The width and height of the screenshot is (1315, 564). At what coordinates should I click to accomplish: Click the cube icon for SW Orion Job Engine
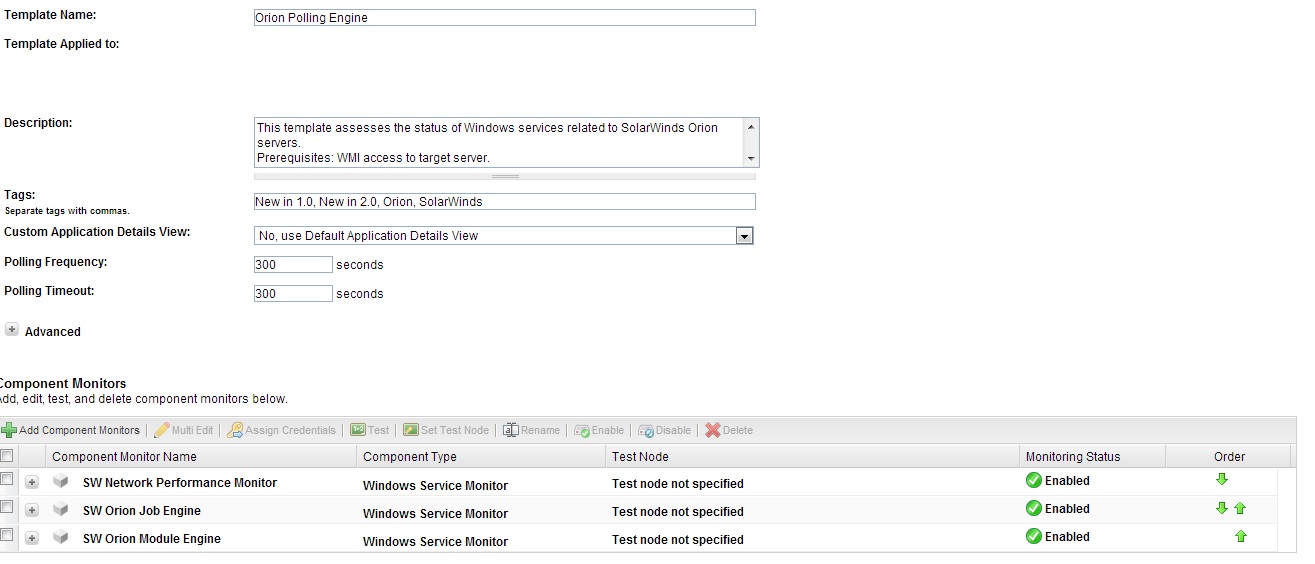(x=61, y=510)
